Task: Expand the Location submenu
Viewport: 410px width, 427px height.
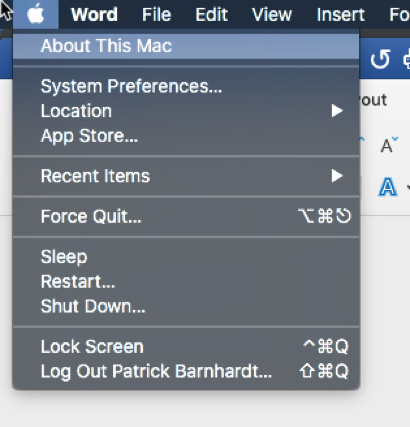Action: click(186, 111)
